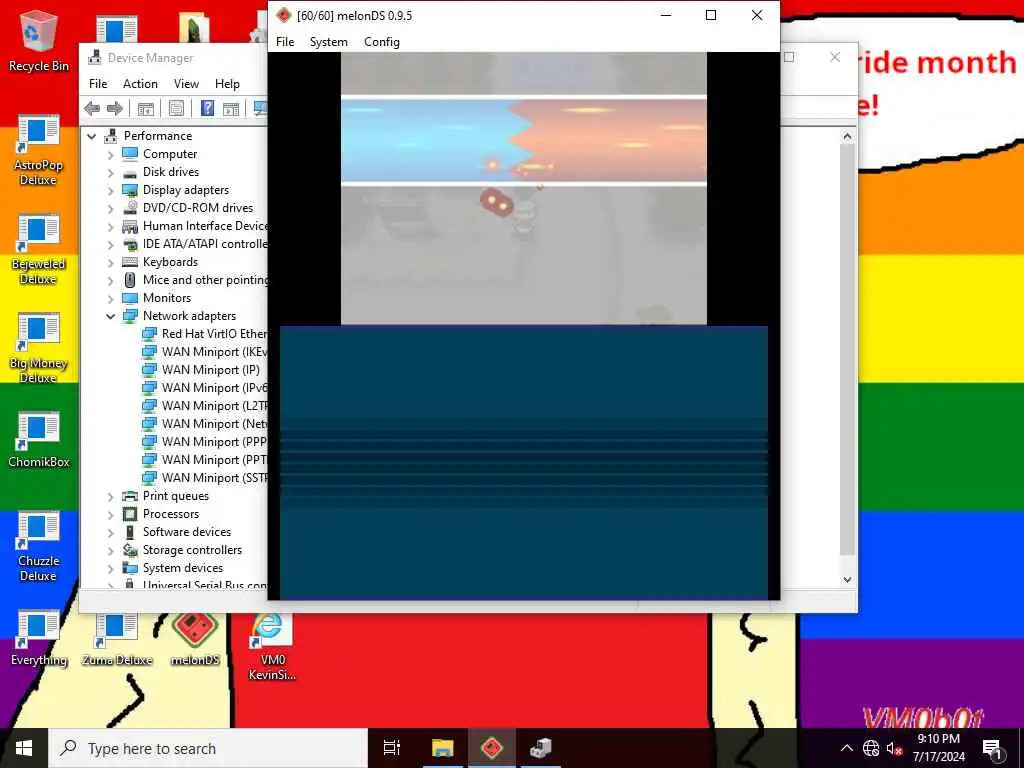Select melonDS desktop icon

pyautogui.click(x=195, y=639)
